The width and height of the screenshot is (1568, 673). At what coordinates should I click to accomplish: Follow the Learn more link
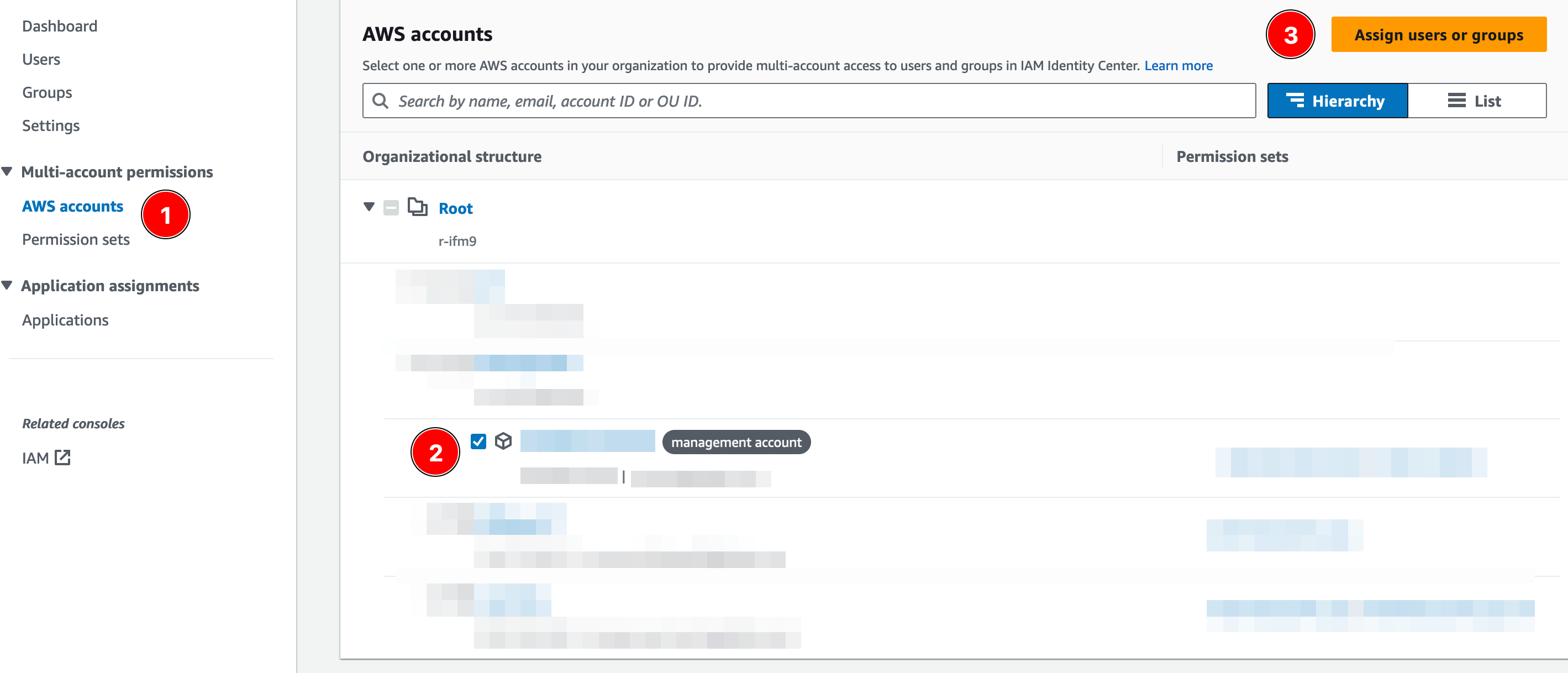(x=1178, y=66)
